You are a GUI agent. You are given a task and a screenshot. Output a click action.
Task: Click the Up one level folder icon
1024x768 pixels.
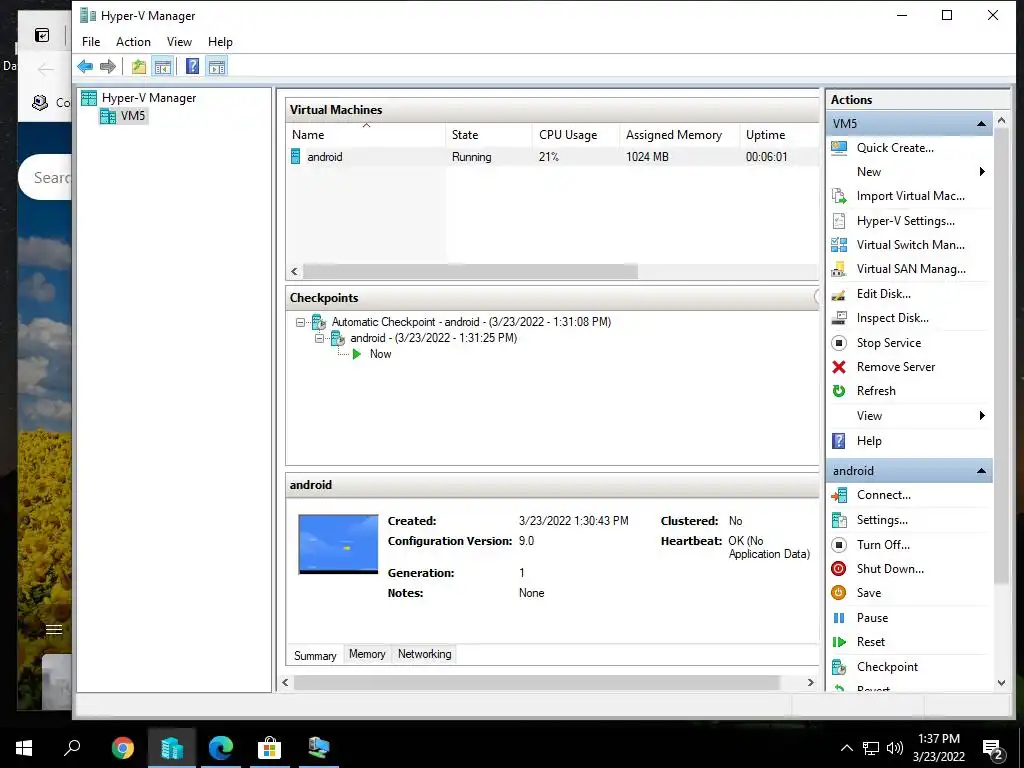pyautogui.click(x=138, y=67)
